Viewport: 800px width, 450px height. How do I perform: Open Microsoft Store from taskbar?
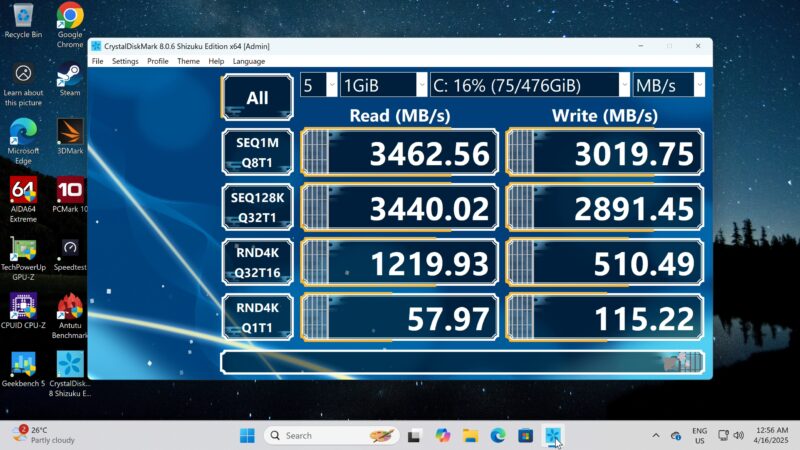[526, 436]
